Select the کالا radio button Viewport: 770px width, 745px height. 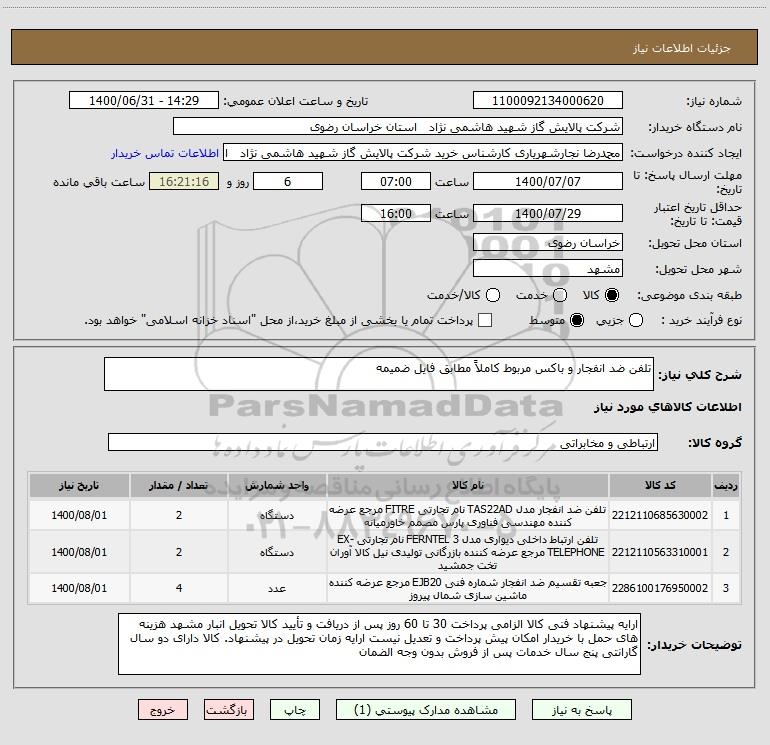point(612,295)
